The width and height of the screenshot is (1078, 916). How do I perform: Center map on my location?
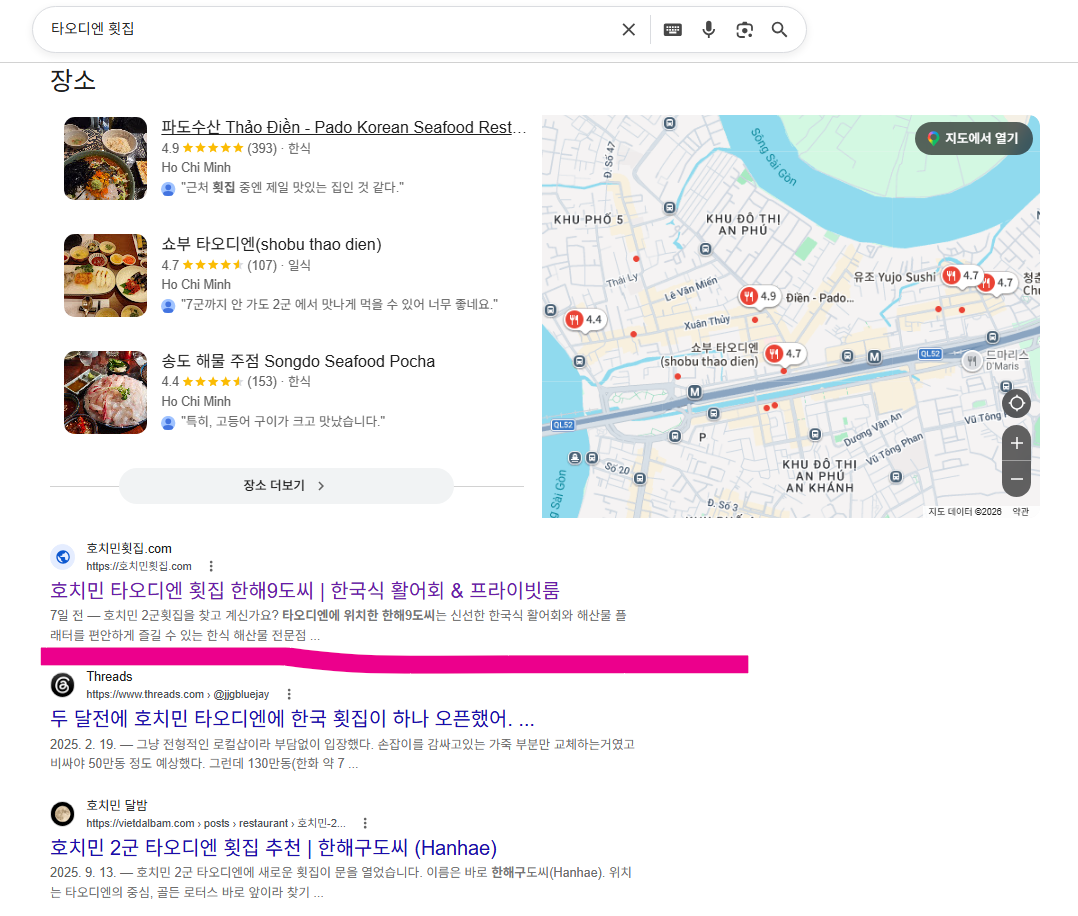(x=1016, y=403)
